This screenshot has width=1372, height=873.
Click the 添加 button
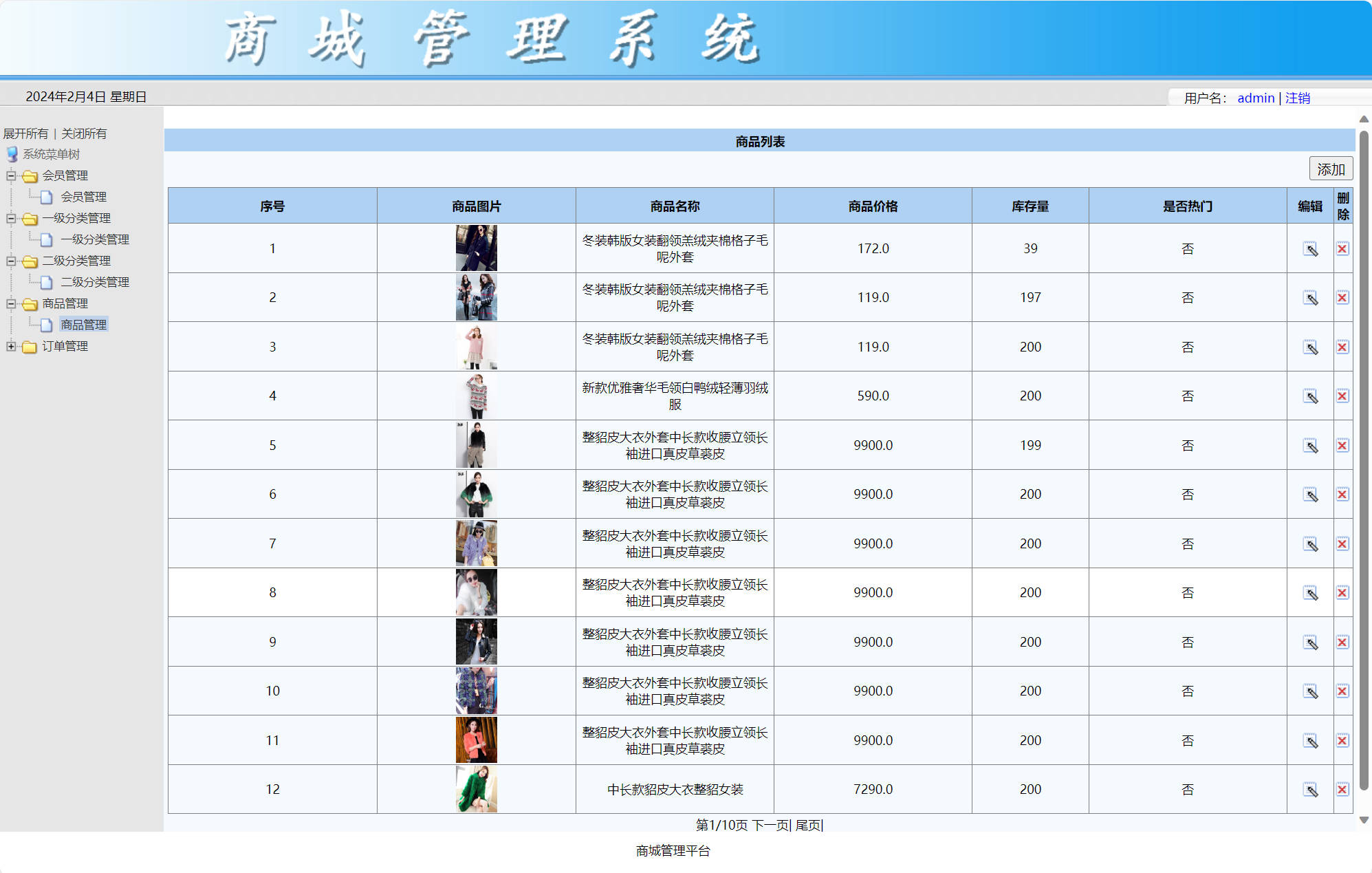(x=1330, y=169)
